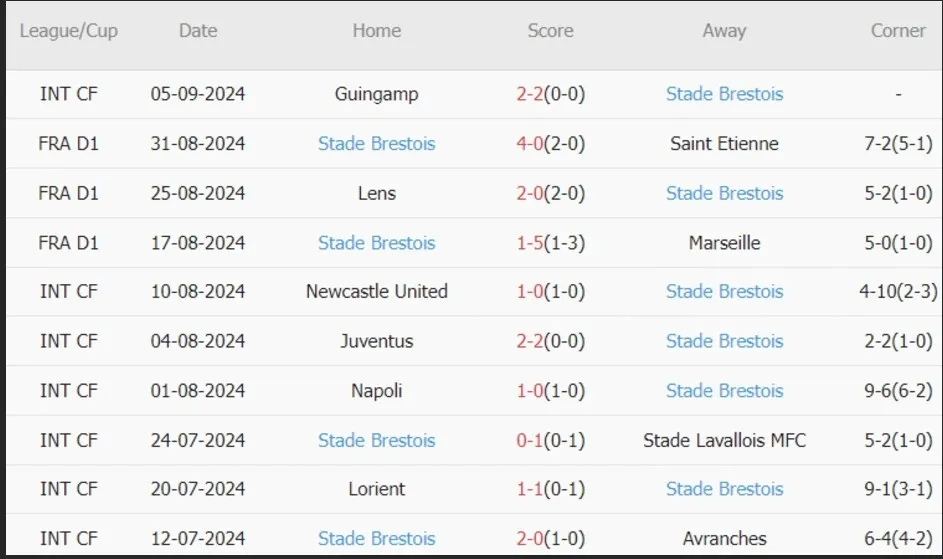
Task: Open Stade Brestois home link versus Avranches
Action: pos(376,538)
